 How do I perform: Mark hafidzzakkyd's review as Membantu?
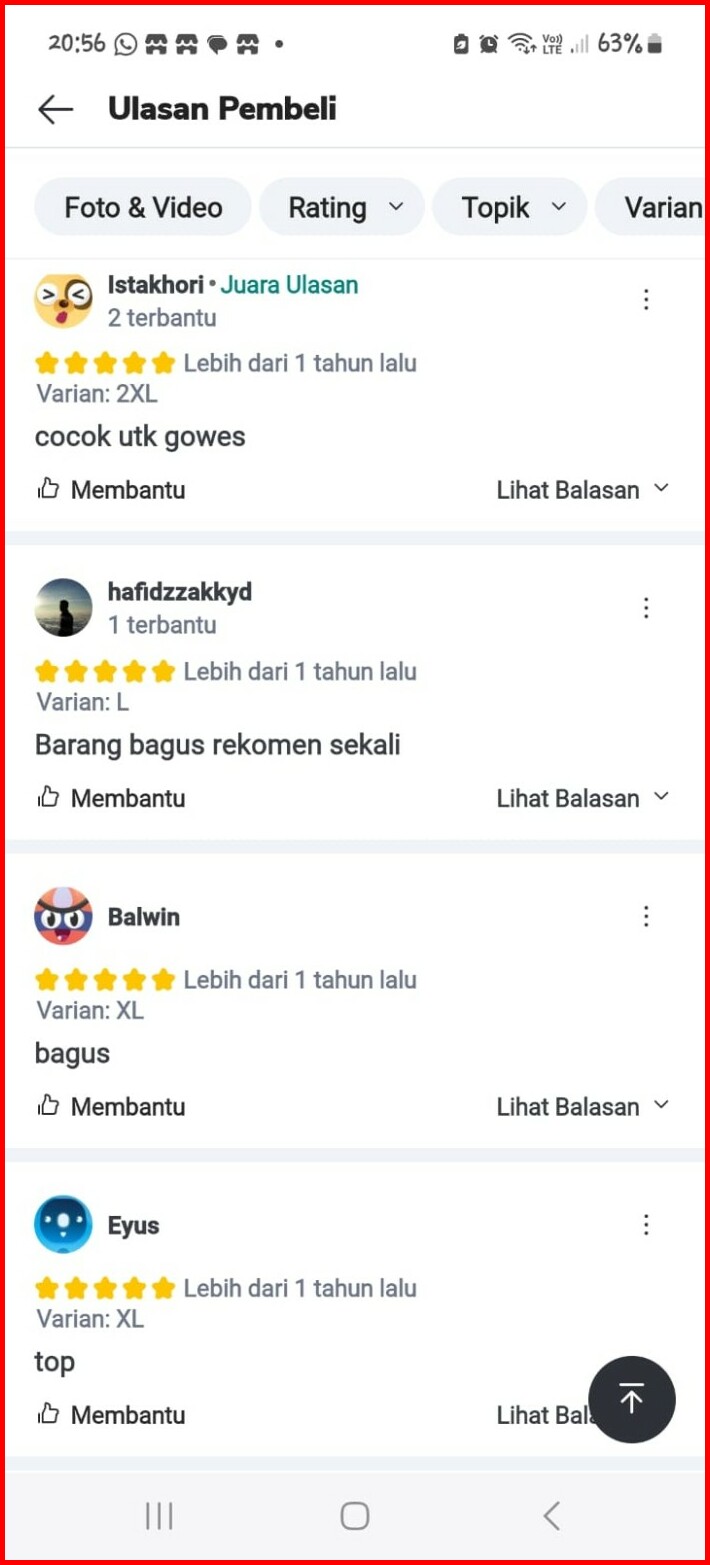[x=111, y=798]
